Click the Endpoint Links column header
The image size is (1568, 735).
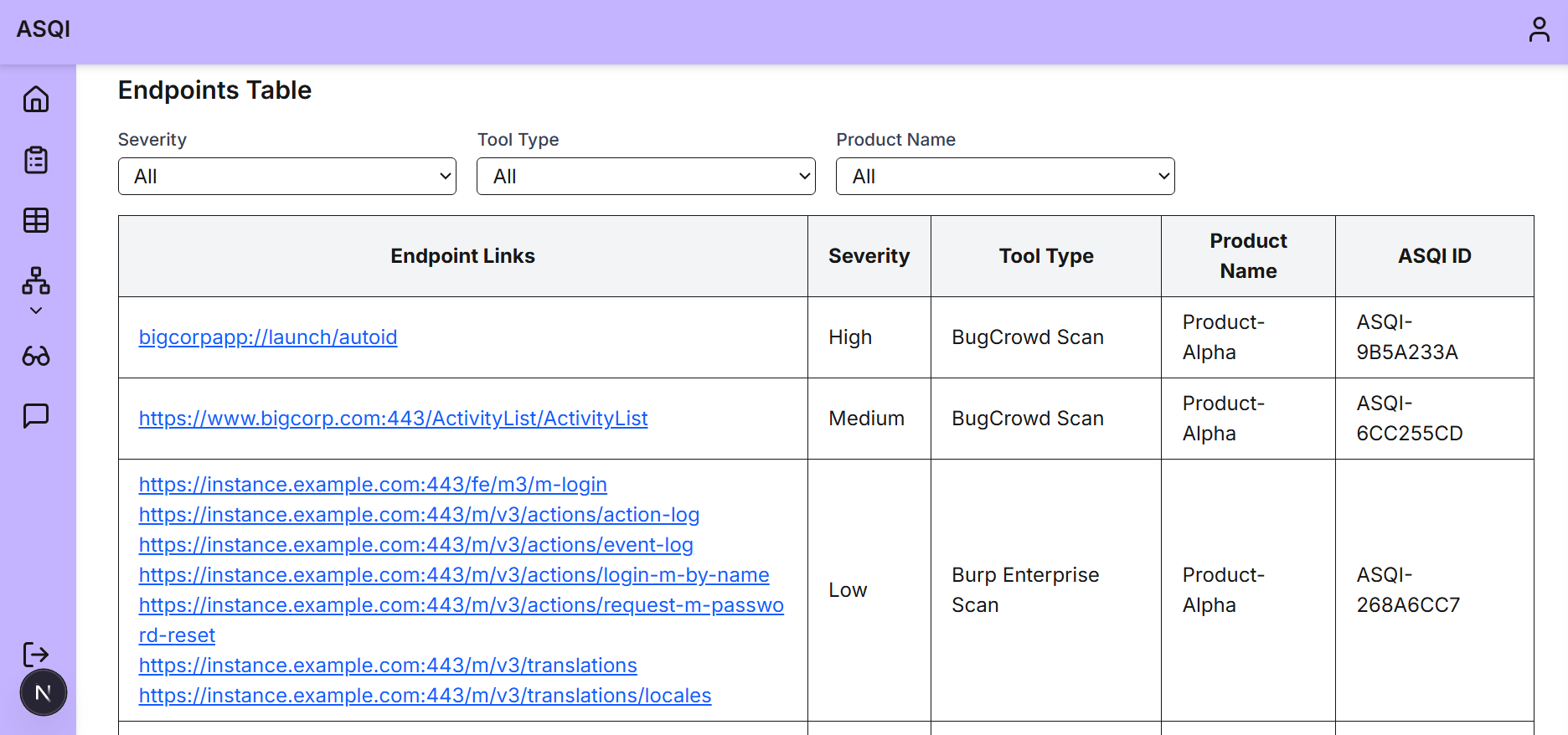pyautogui.click(x=462, y=256)
